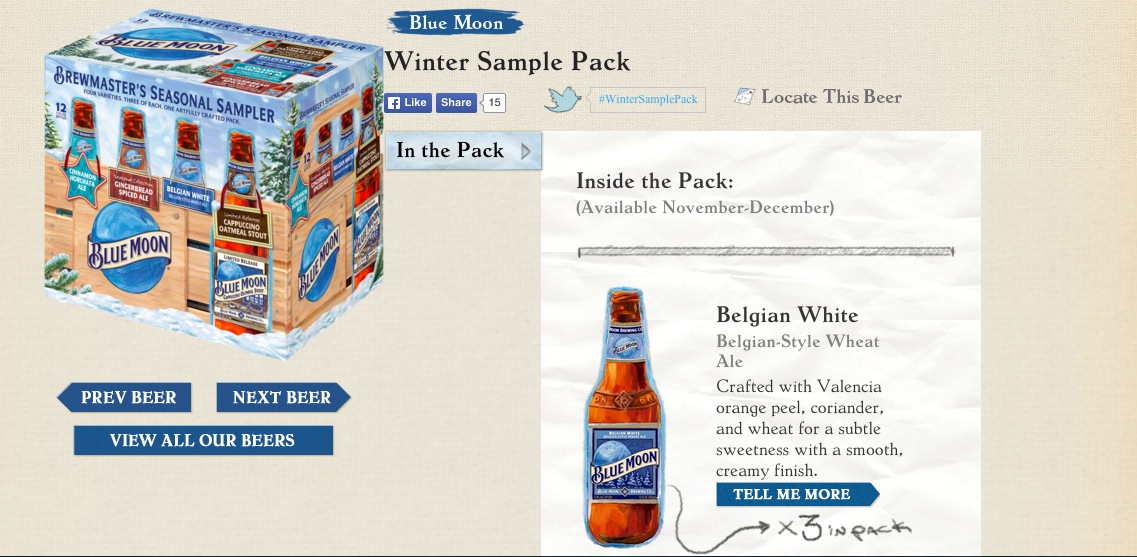
Task: Open the Blue Moon logo badge
Action: click(x=455, y=22)
